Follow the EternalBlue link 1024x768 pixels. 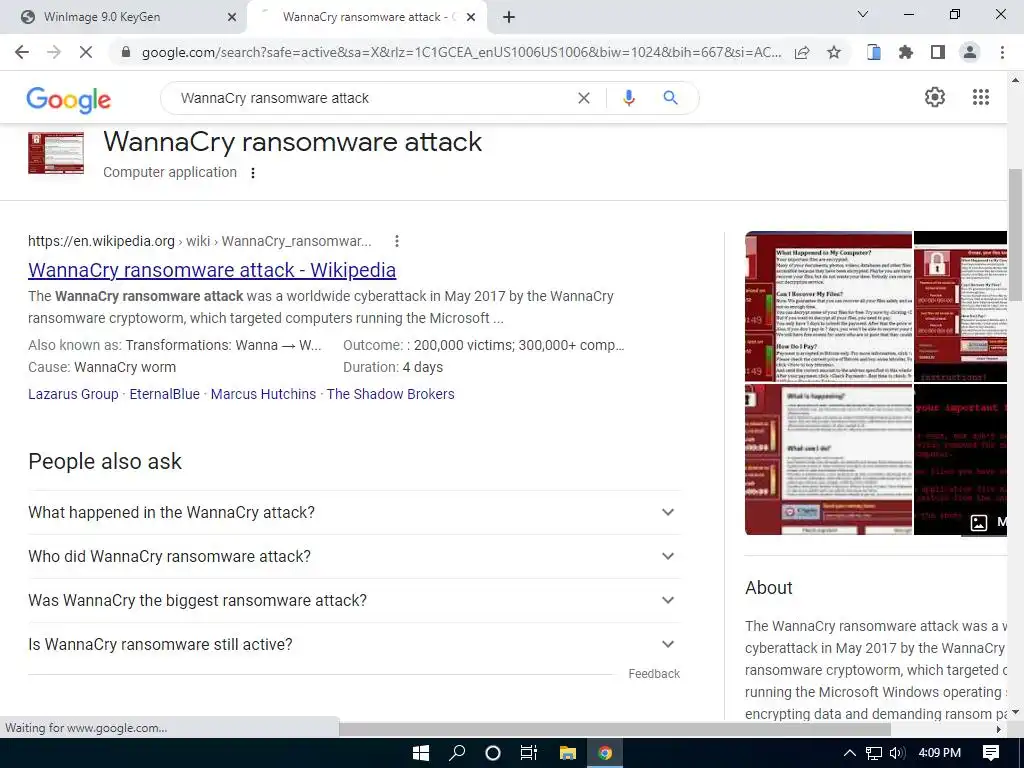(165, 394)
